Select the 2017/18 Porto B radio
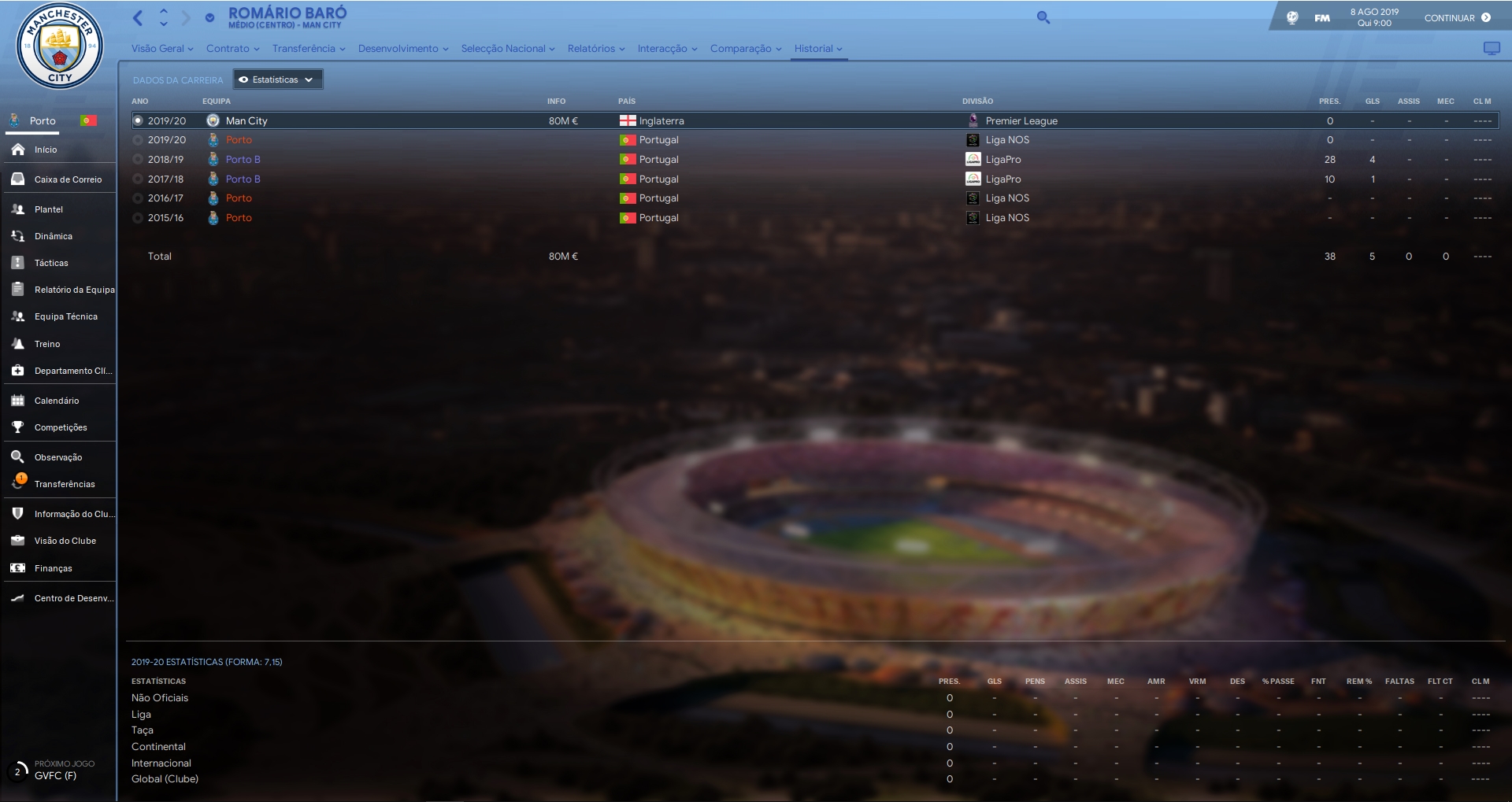The image size is (1512, 802). pyautogui.click(x=139, y=179)
